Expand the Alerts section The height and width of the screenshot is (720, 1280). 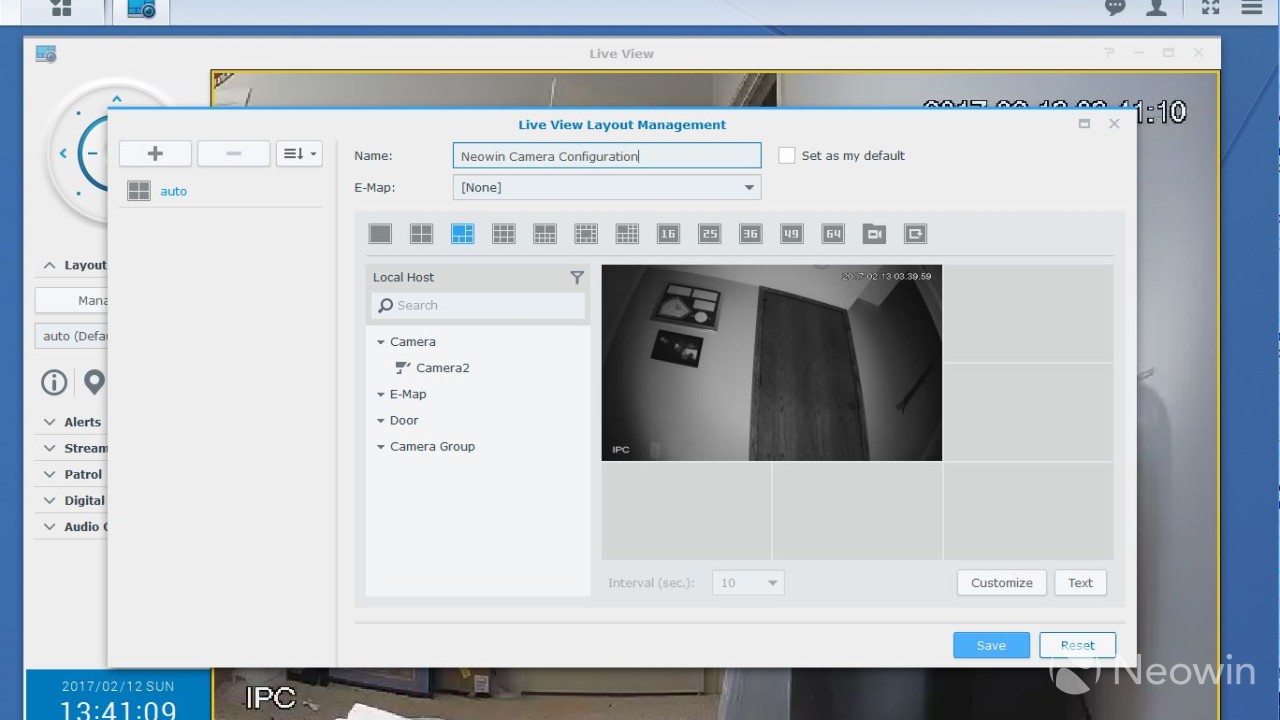(x=50, y=422)
